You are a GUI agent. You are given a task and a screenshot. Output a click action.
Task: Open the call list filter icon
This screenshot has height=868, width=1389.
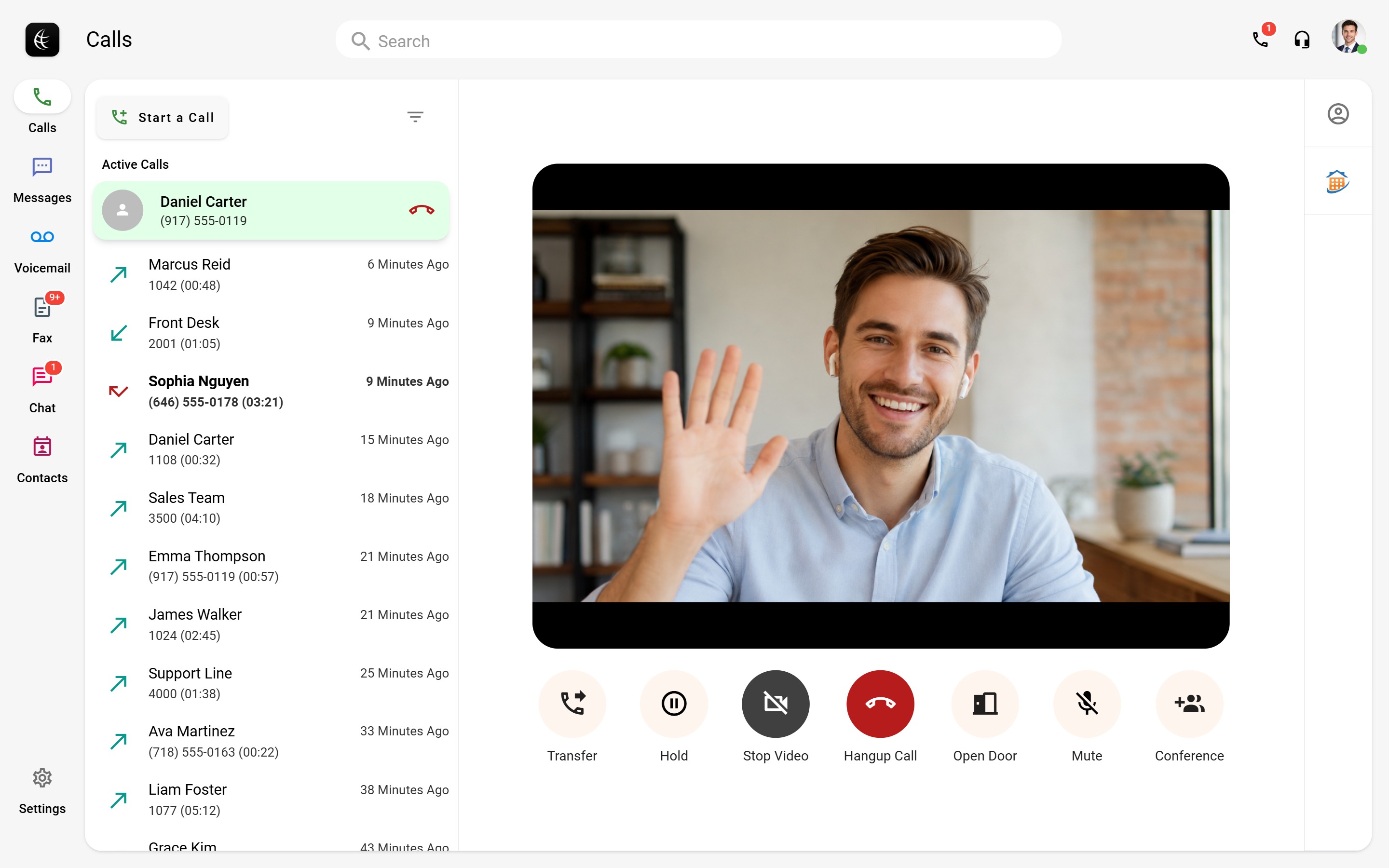[x=415, y=117]
